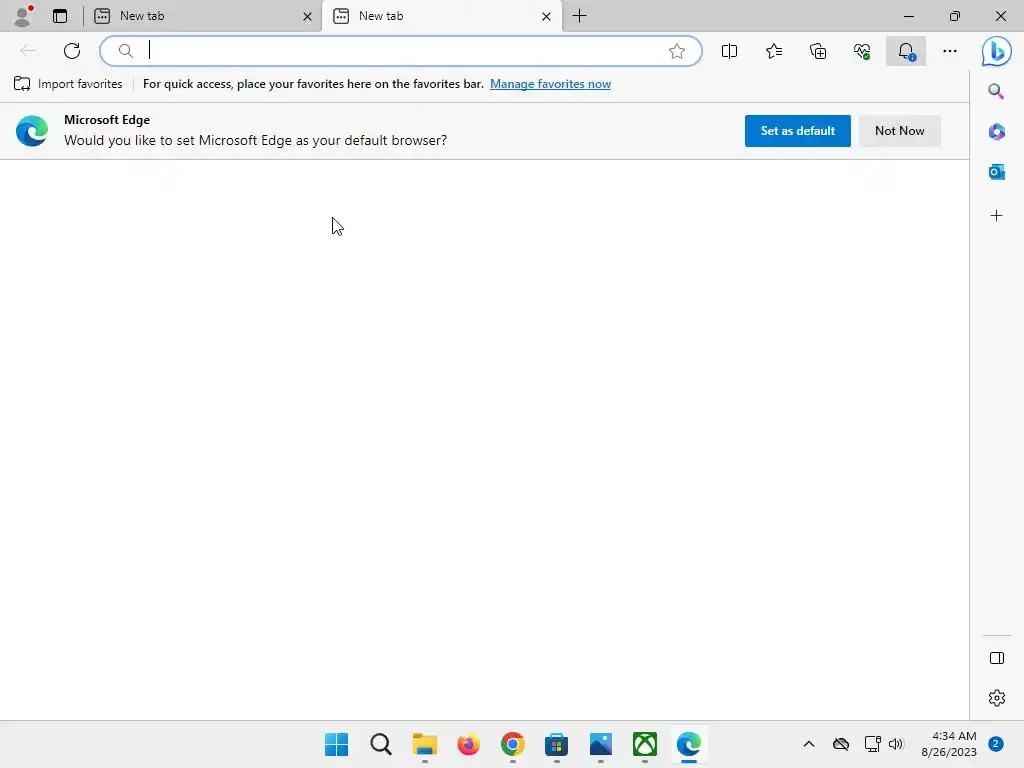This screenshot has width=1024, height=768.
Task: Click the search magnifier in address bar
Action: 125,51
